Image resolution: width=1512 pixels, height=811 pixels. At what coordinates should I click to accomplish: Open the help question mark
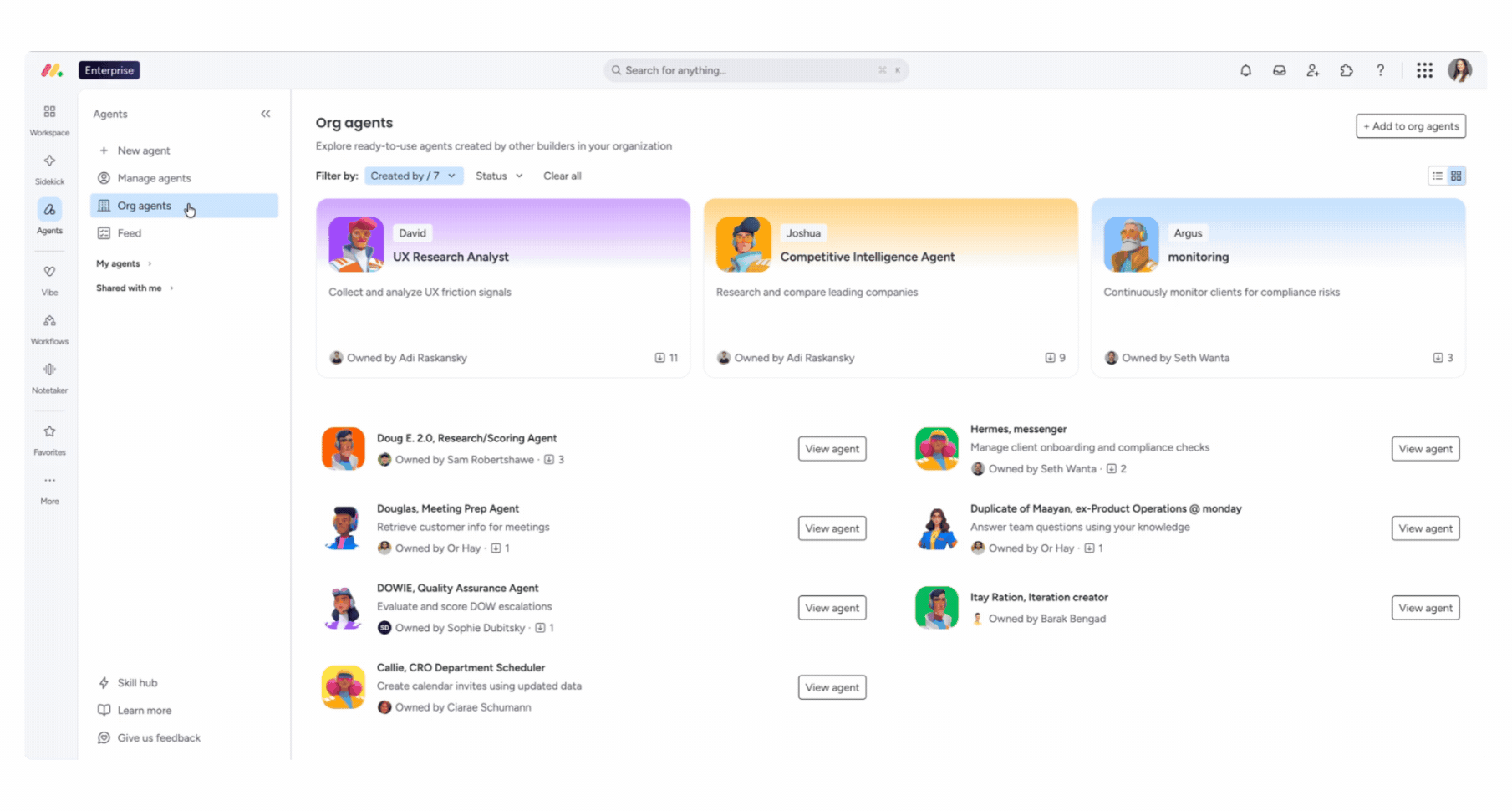tap(1380, 70)
